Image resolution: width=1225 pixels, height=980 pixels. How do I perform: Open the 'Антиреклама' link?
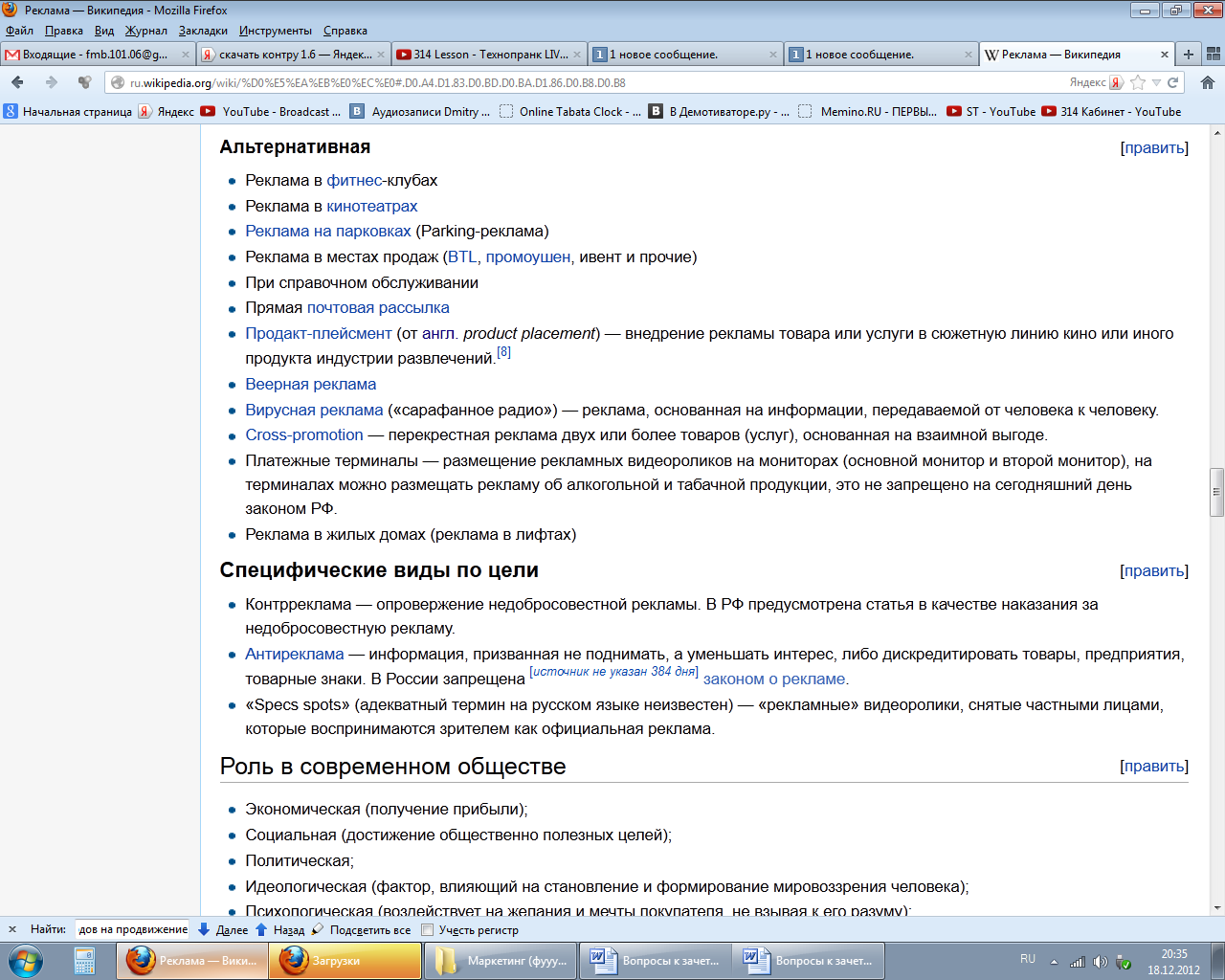pos(295,654)
